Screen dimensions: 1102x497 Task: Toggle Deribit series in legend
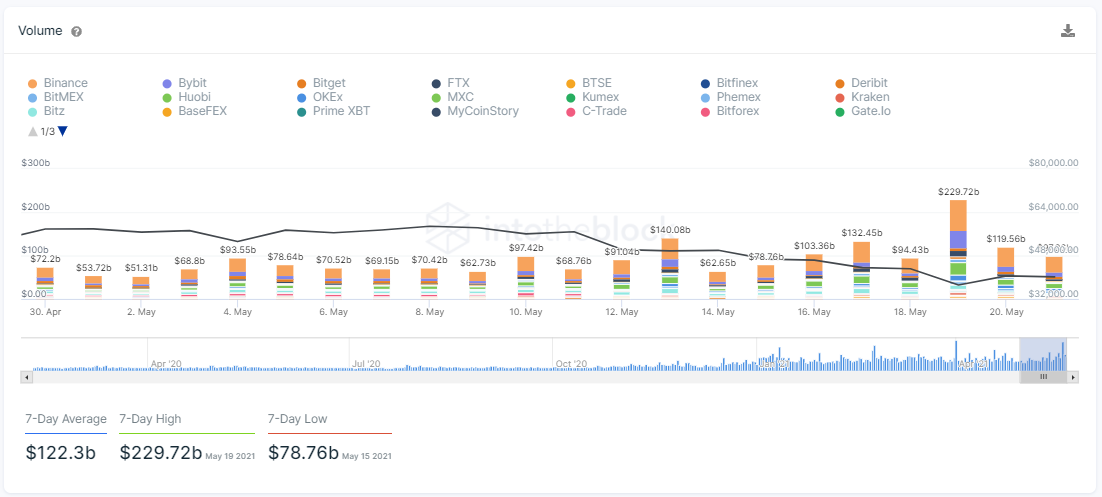861,83
